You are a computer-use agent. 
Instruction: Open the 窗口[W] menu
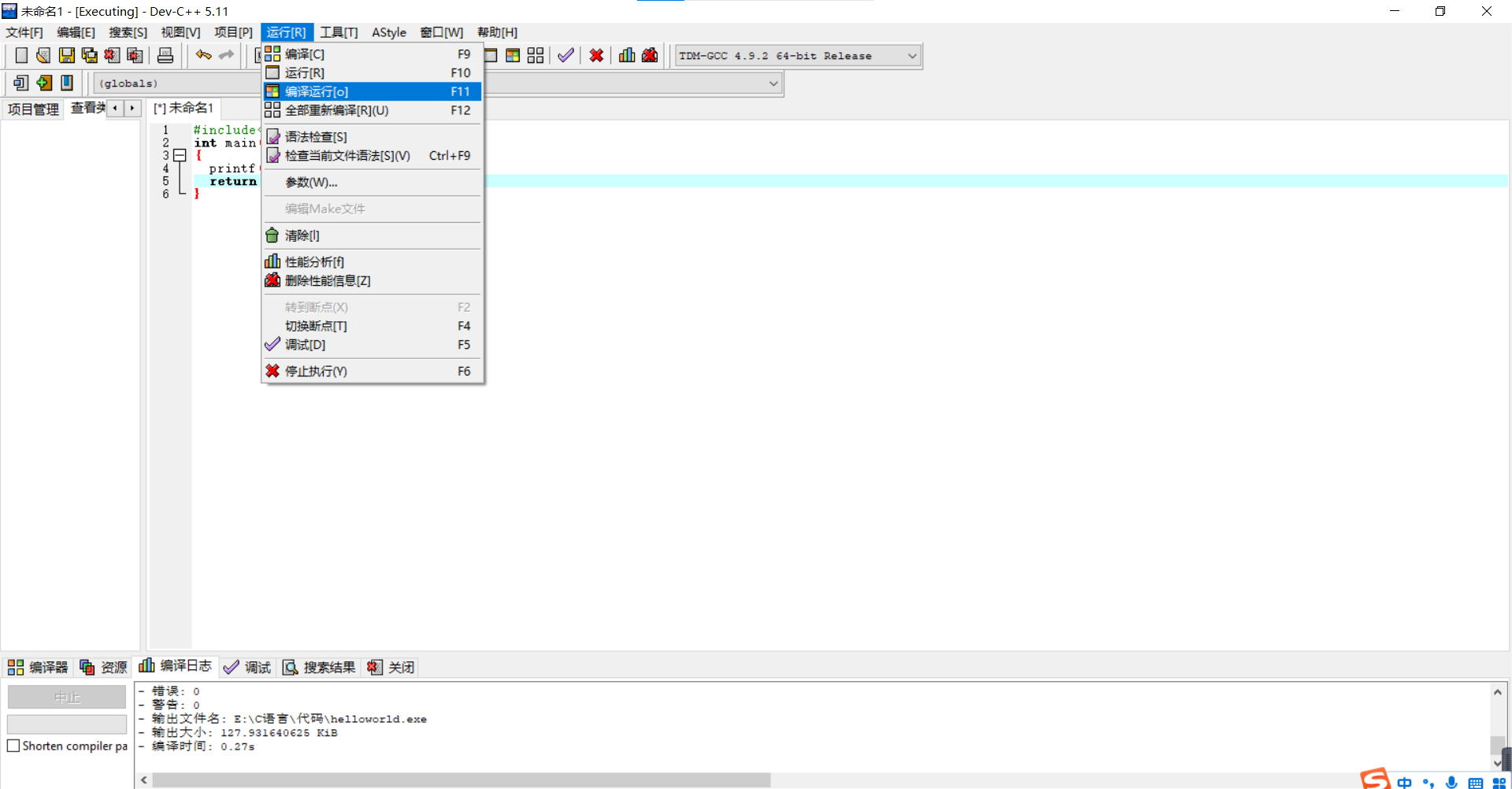441,32
